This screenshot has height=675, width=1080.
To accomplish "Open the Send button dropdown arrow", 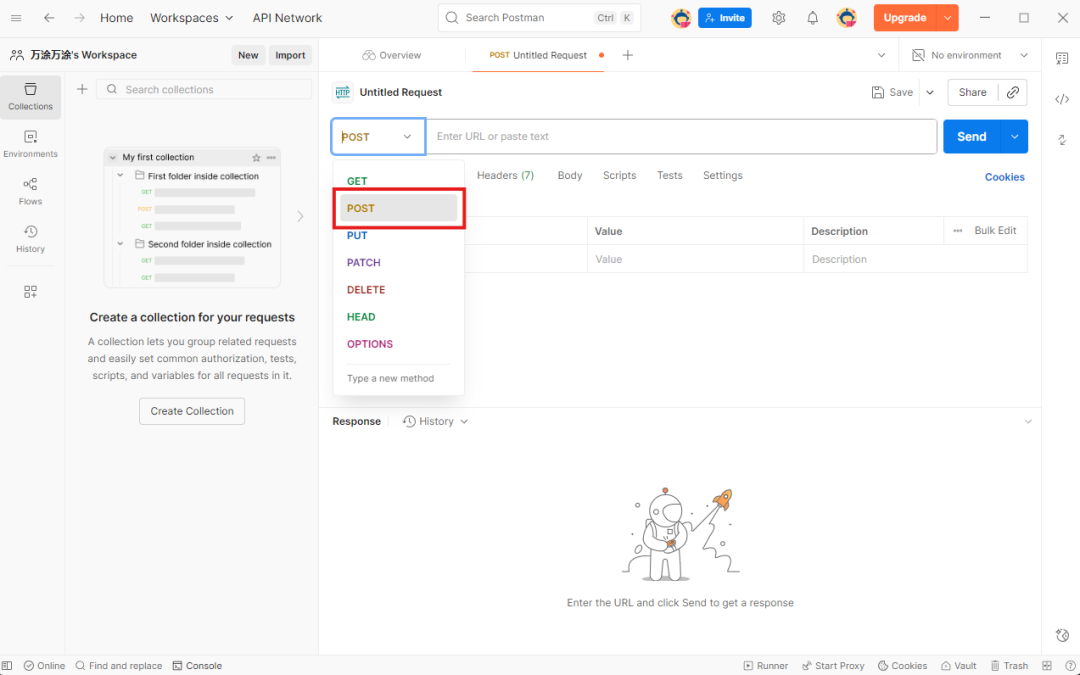I will 1015,137.
